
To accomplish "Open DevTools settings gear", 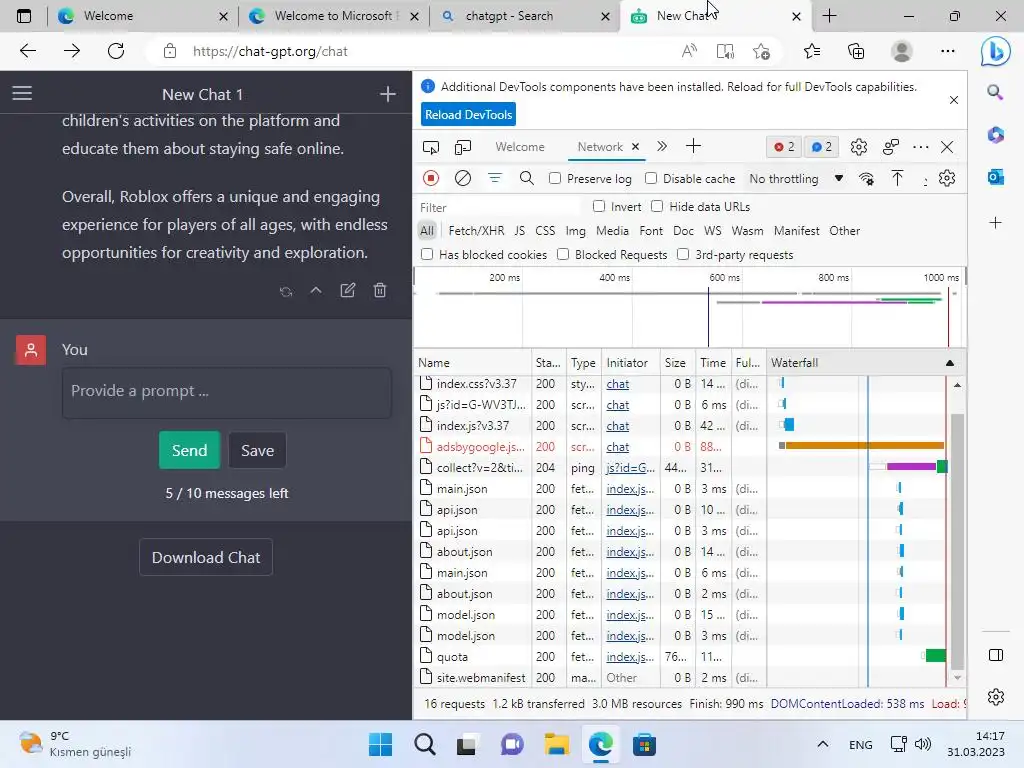I will (x=859, y=147).
